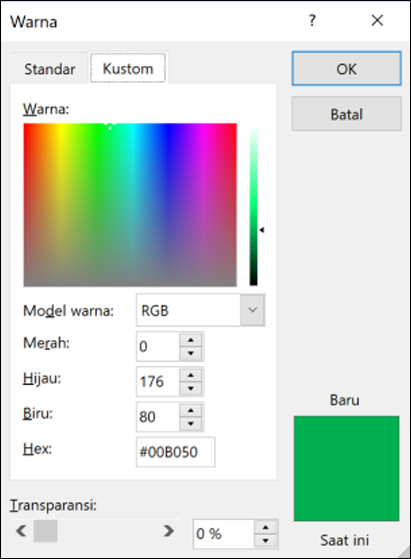Switch to the Standar tab
Viewport: 411px width, 559px height.
click(x=50, y=69)
